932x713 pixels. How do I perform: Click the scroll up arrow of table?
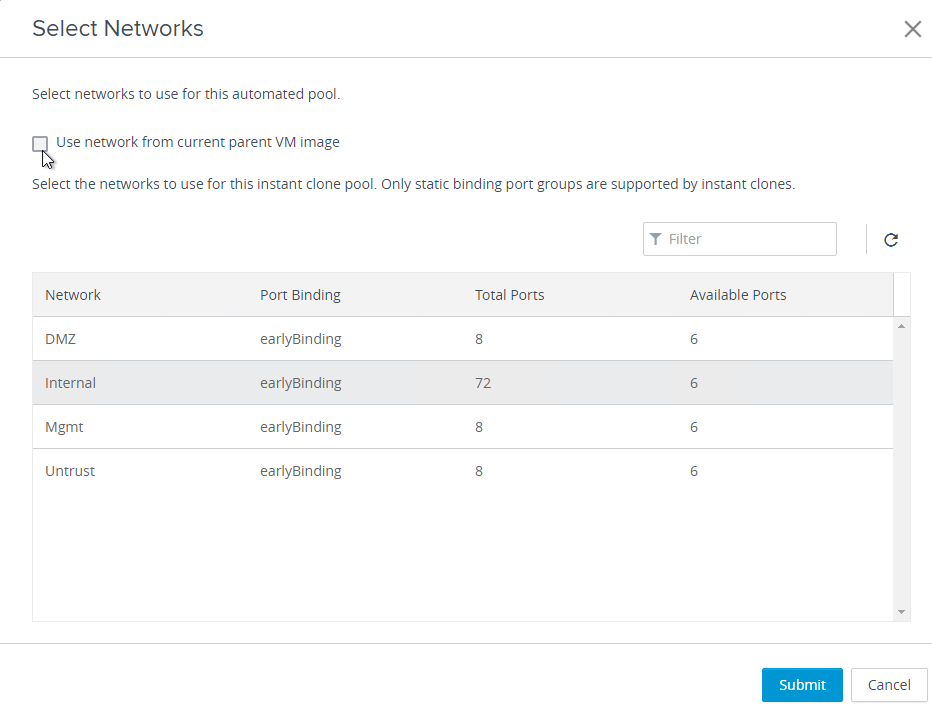pyautogui.click(x=901, y=326)
